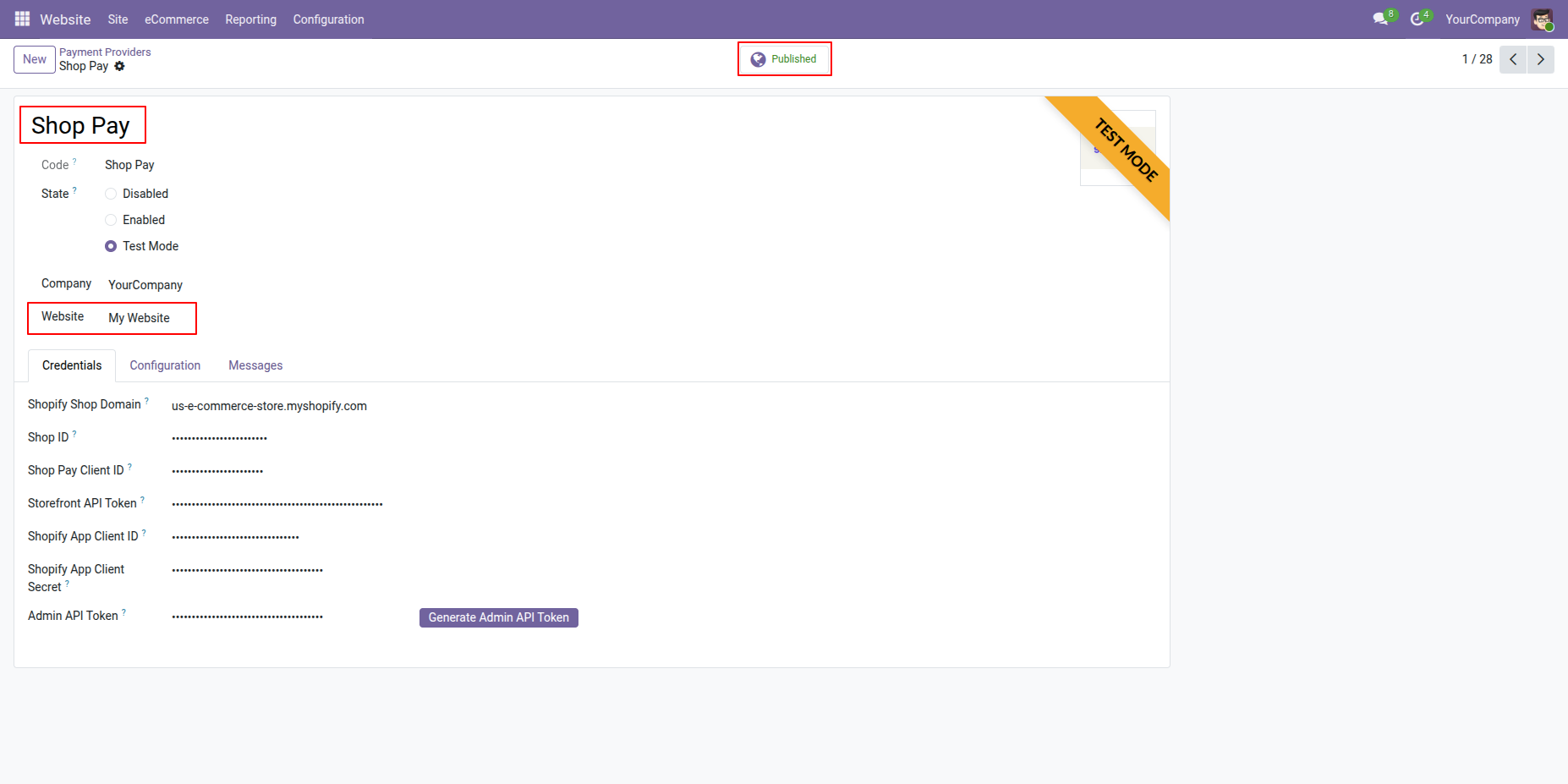
Task: Go back to Payment Providers breadcrumb
Action: pyautogui.click(x=105, y=52)
